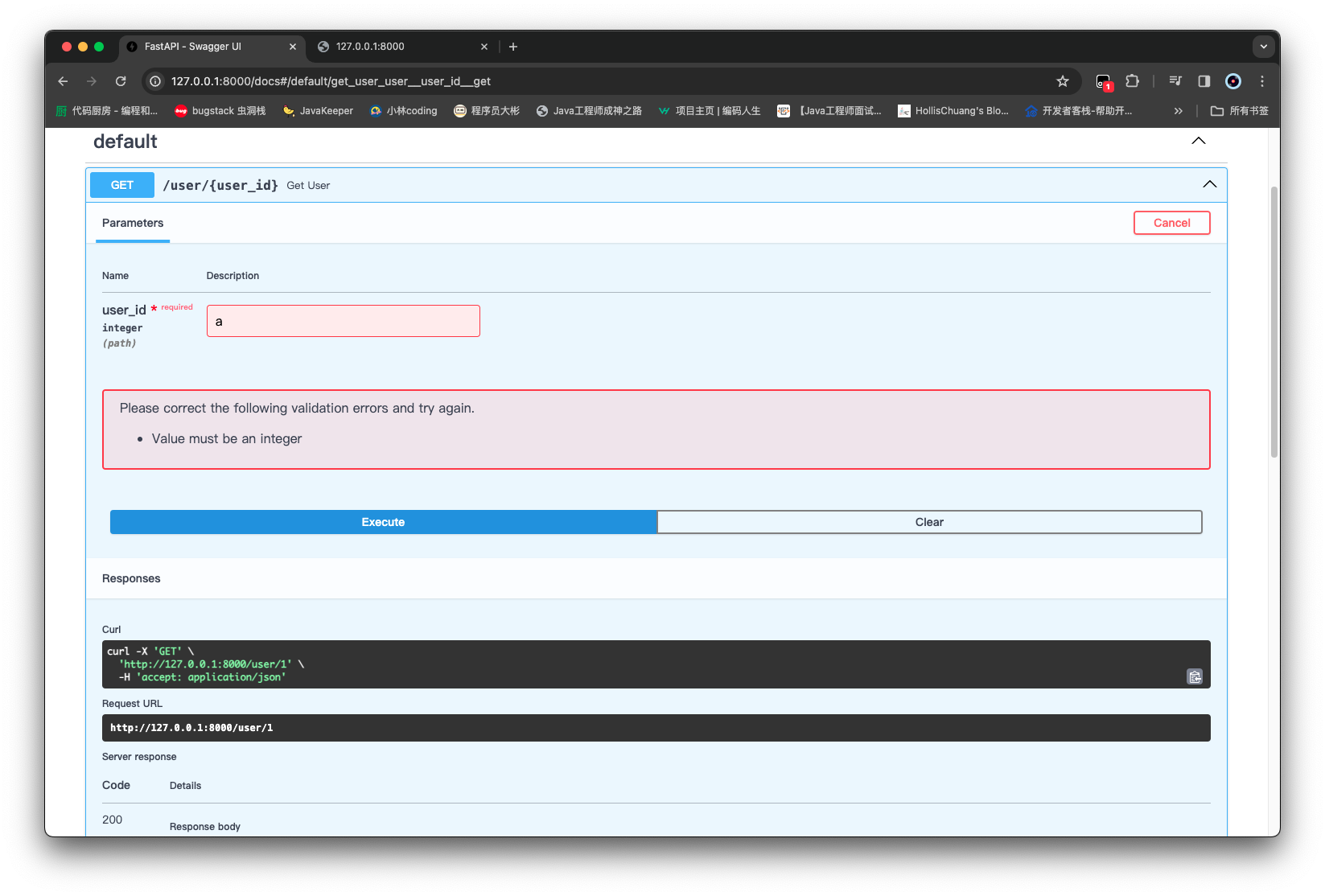Open the HollisChuang's Blog bookmark
Screen dimensions: 1325x896
[953, 111]
